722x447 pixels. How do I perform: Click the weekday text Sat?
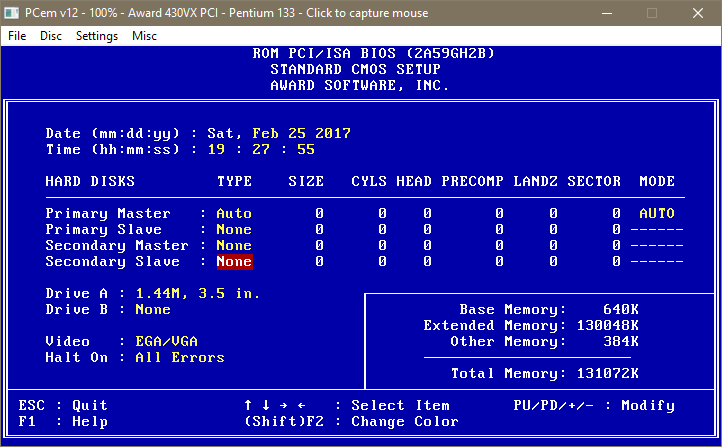pyautogui.click(x=225, y=134)
